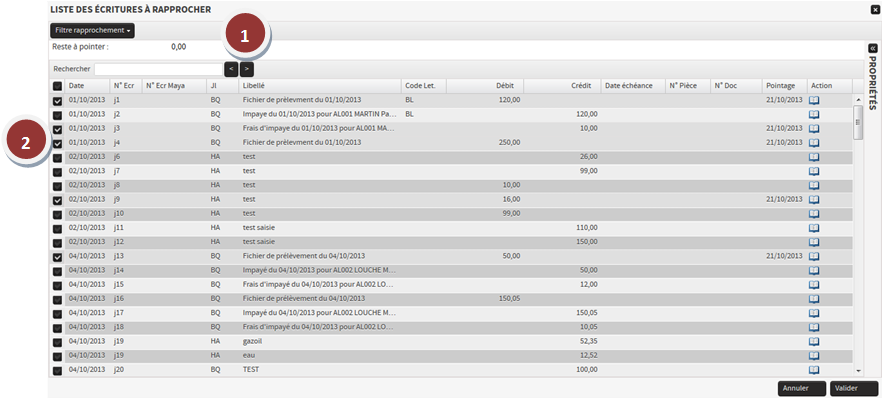Go to next search result arrow
Image resolution: width=882 pixels, height=398 pixels.
pos(247,69)
